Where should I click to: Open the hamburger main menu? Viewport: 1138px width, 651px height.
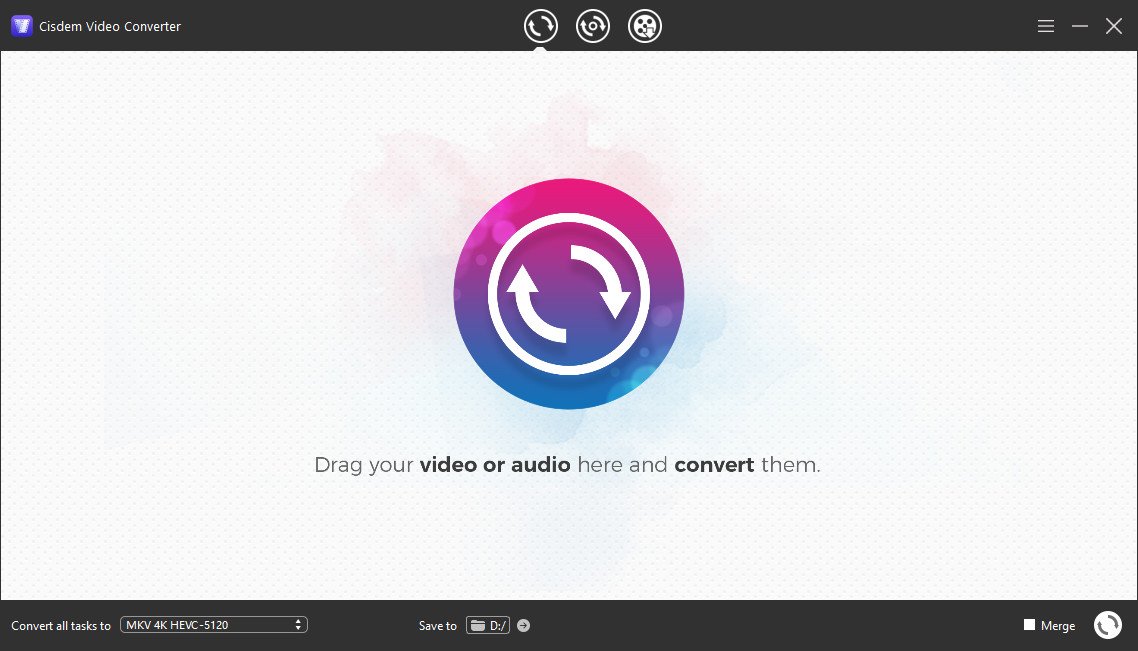(x=1046, y=27)
